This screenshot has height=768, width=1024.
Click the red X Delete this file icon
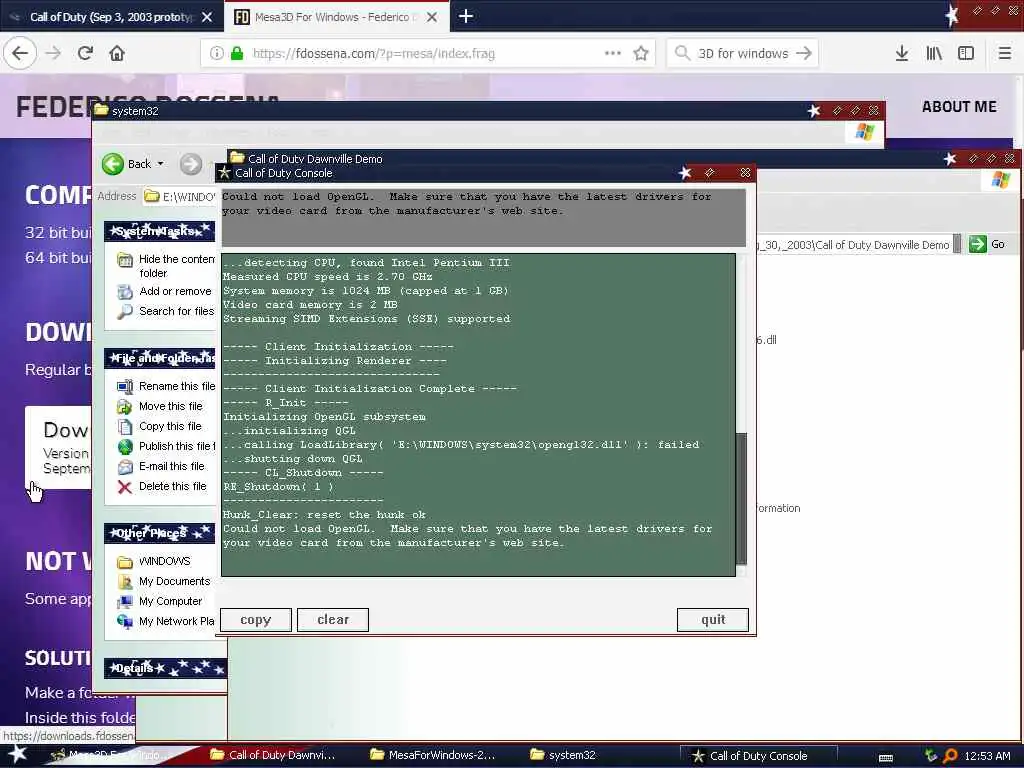125,487
